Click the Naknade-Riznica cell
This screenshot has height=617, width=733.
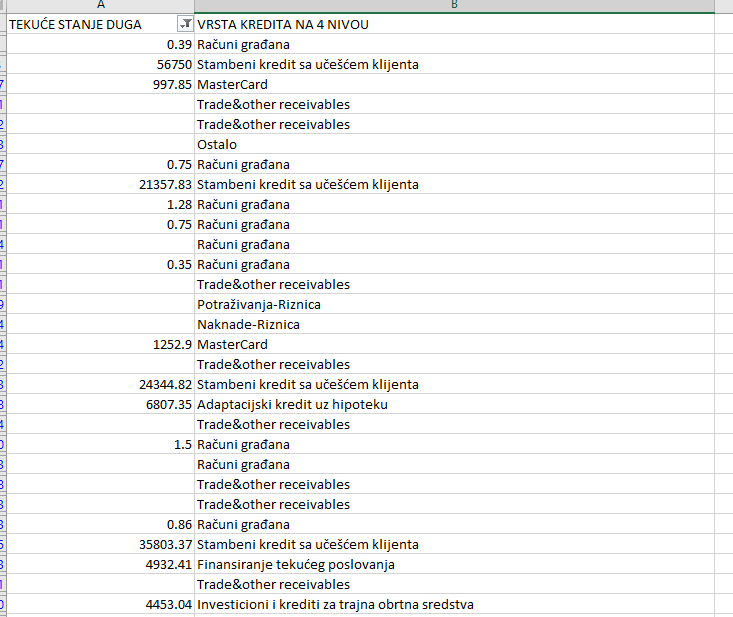454,324
